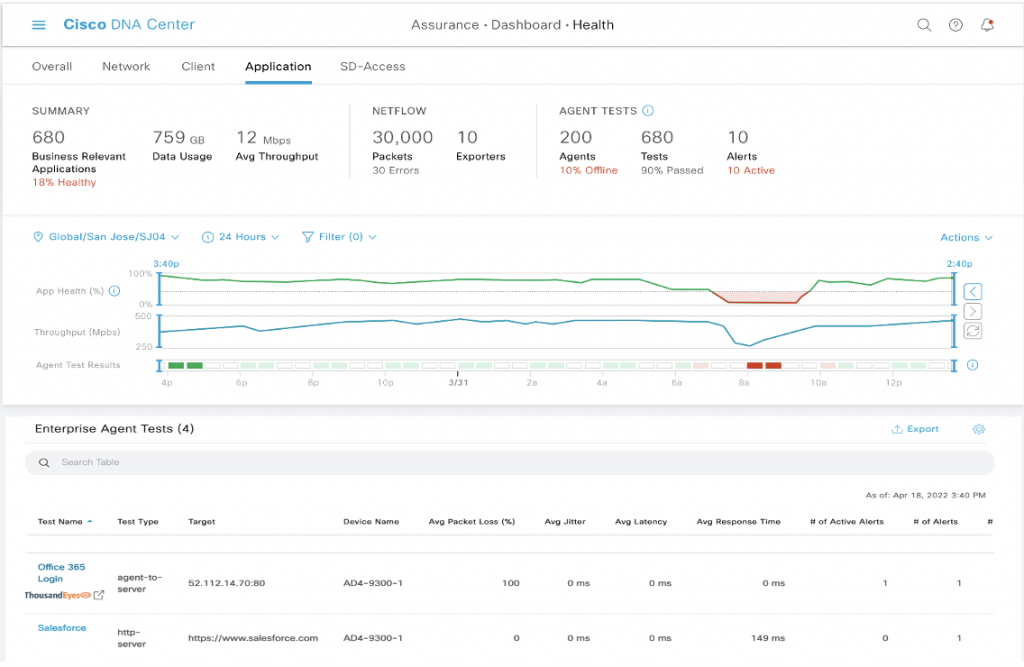
Task: Click the Export button
Action: tap(915, 429)
